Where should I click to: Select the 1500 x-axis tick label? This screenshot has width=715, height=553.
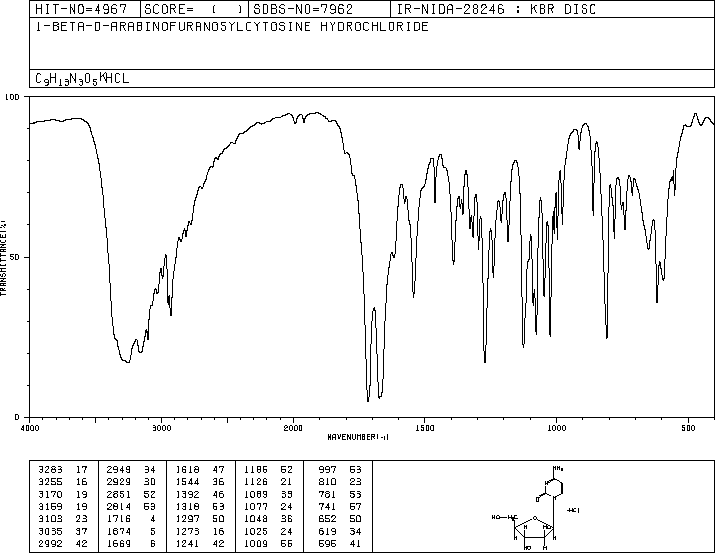(425, 428)
